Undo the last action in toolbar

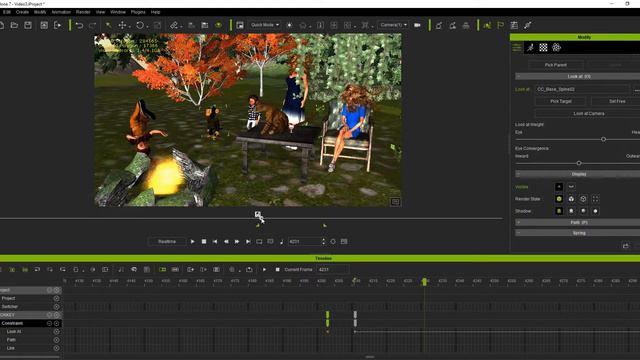click(x=79, y=25)
